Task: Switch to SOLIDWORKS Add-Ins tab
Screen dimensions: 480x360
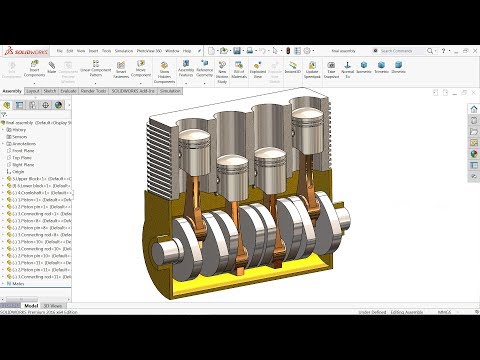Action: [x=133, y=91]
